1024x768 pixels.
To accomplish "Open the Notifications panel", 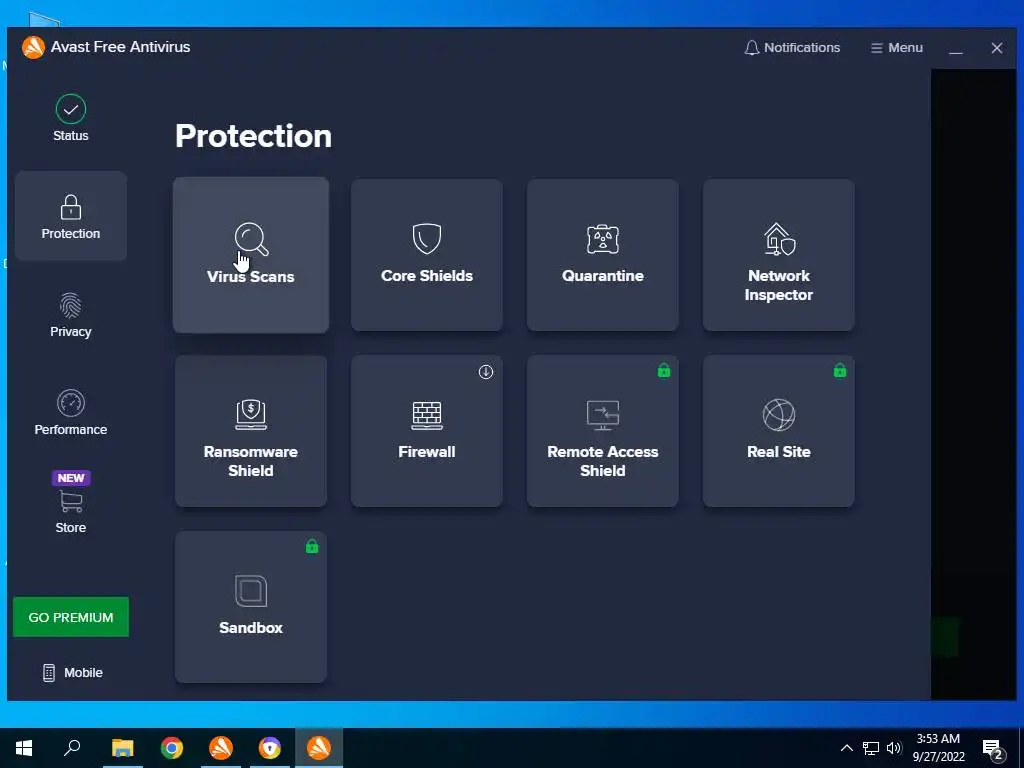I will 792,48.
